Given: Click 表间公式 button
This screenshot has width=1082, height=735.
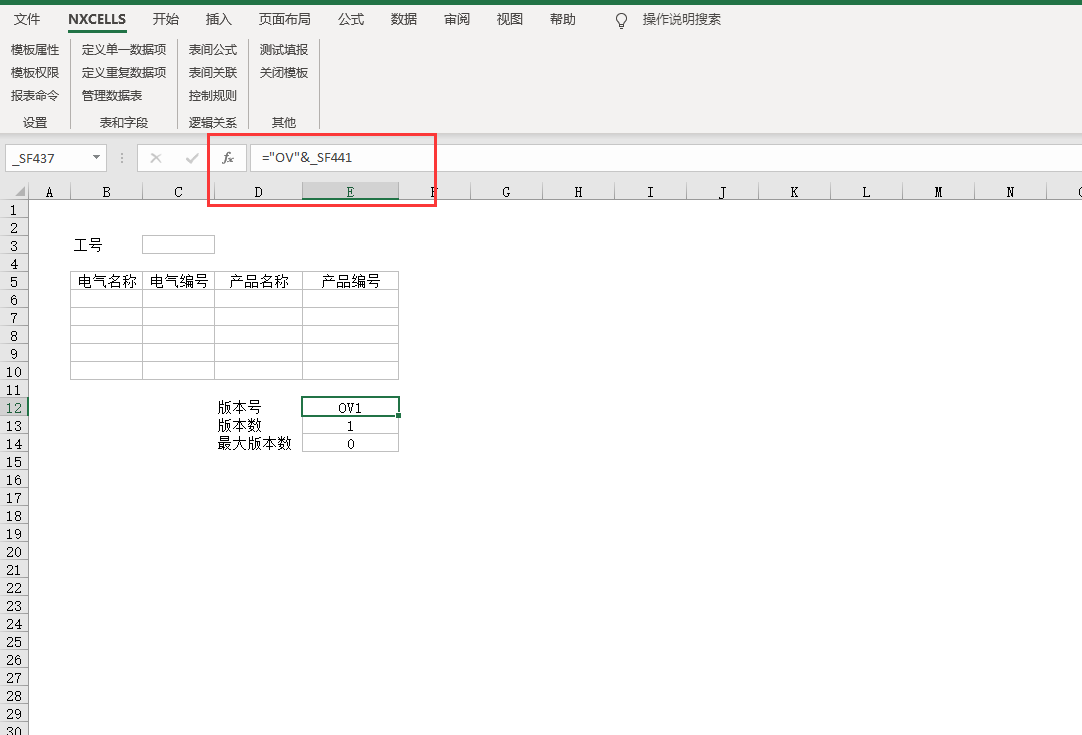Looking at the screenshot, I should 213,50.
